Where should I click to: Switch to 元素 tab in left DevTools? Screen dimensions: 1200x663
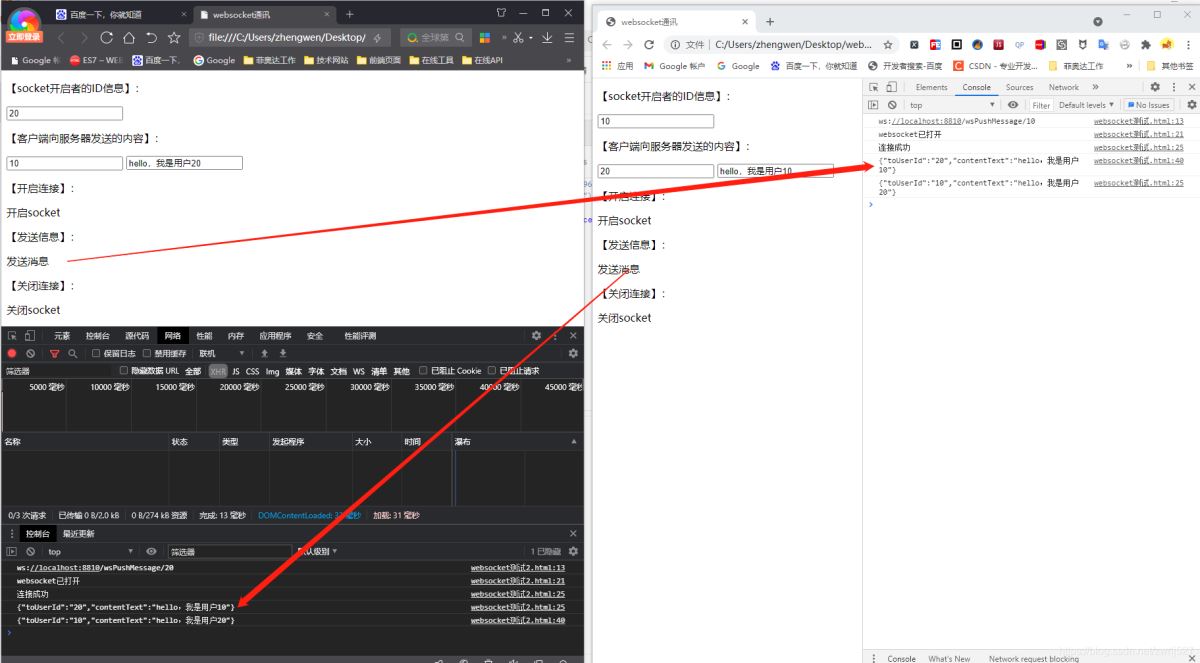[x=62, y=336]
